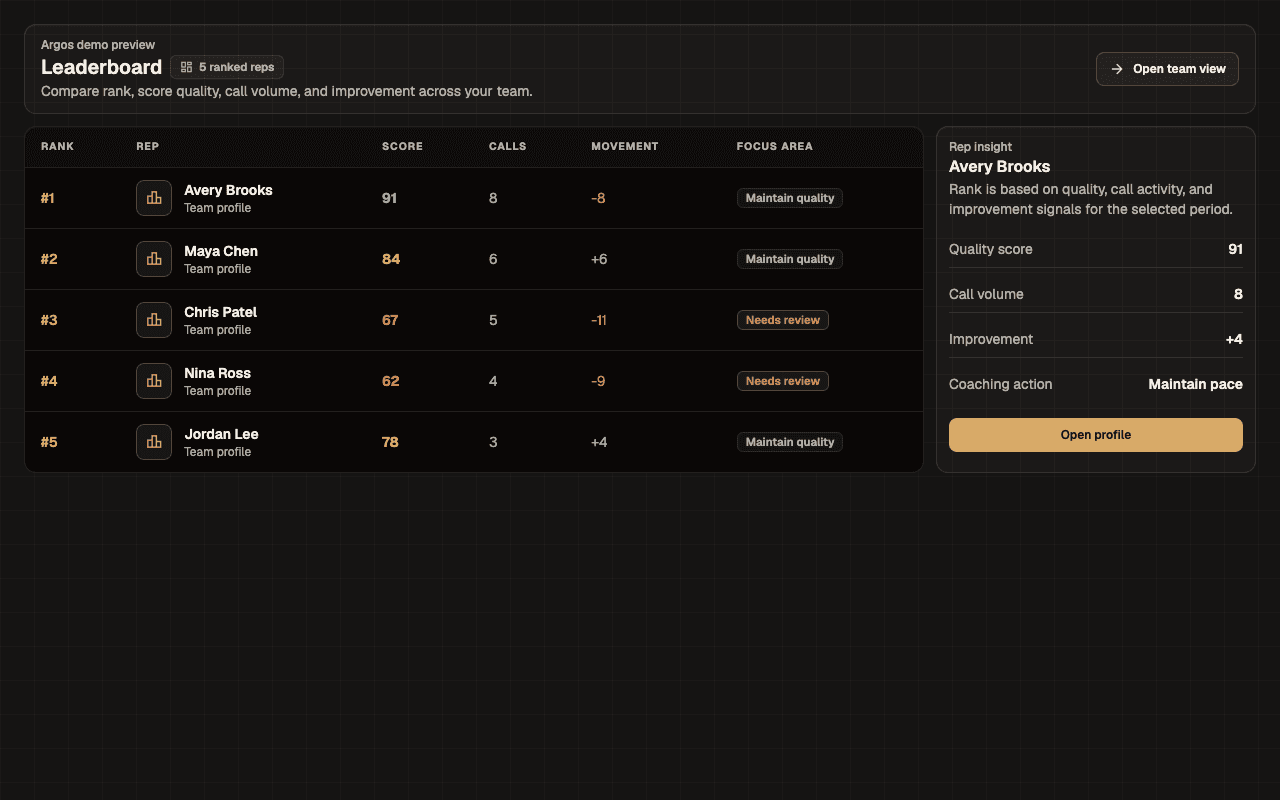
Task: Open team view button
Action: 1167,69
